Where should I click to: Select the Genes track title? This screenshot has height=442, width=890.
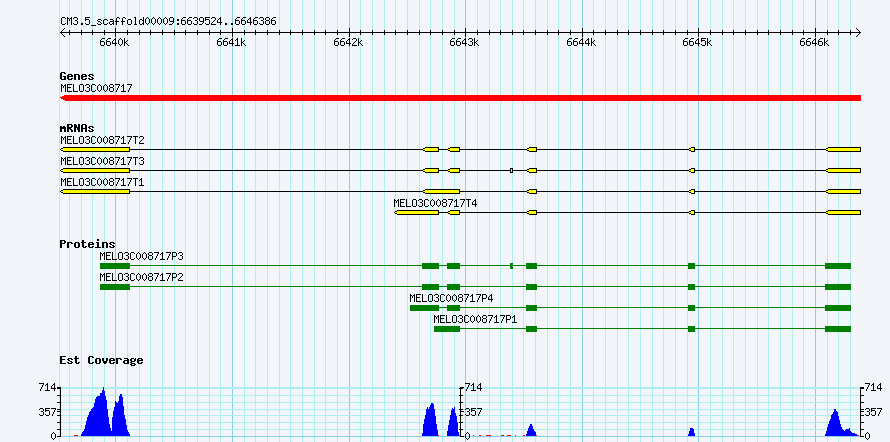tap(77, 76)
